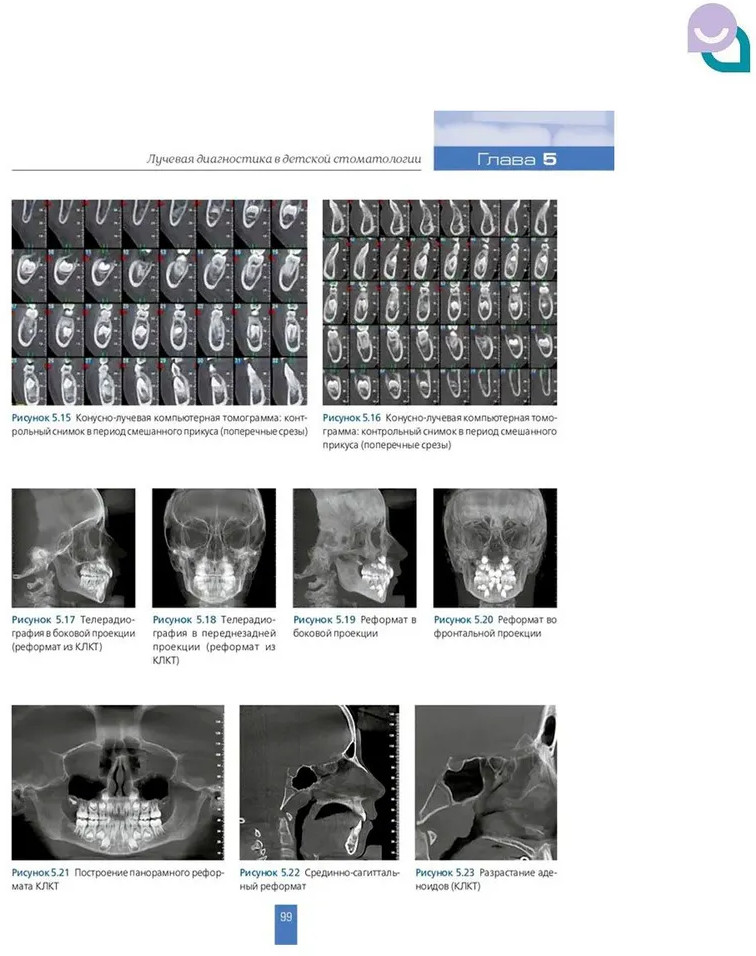This screenshot has width=756, height=956.
Task: Open the adenoid growth image 5.23
Action: tap(485, 782)
